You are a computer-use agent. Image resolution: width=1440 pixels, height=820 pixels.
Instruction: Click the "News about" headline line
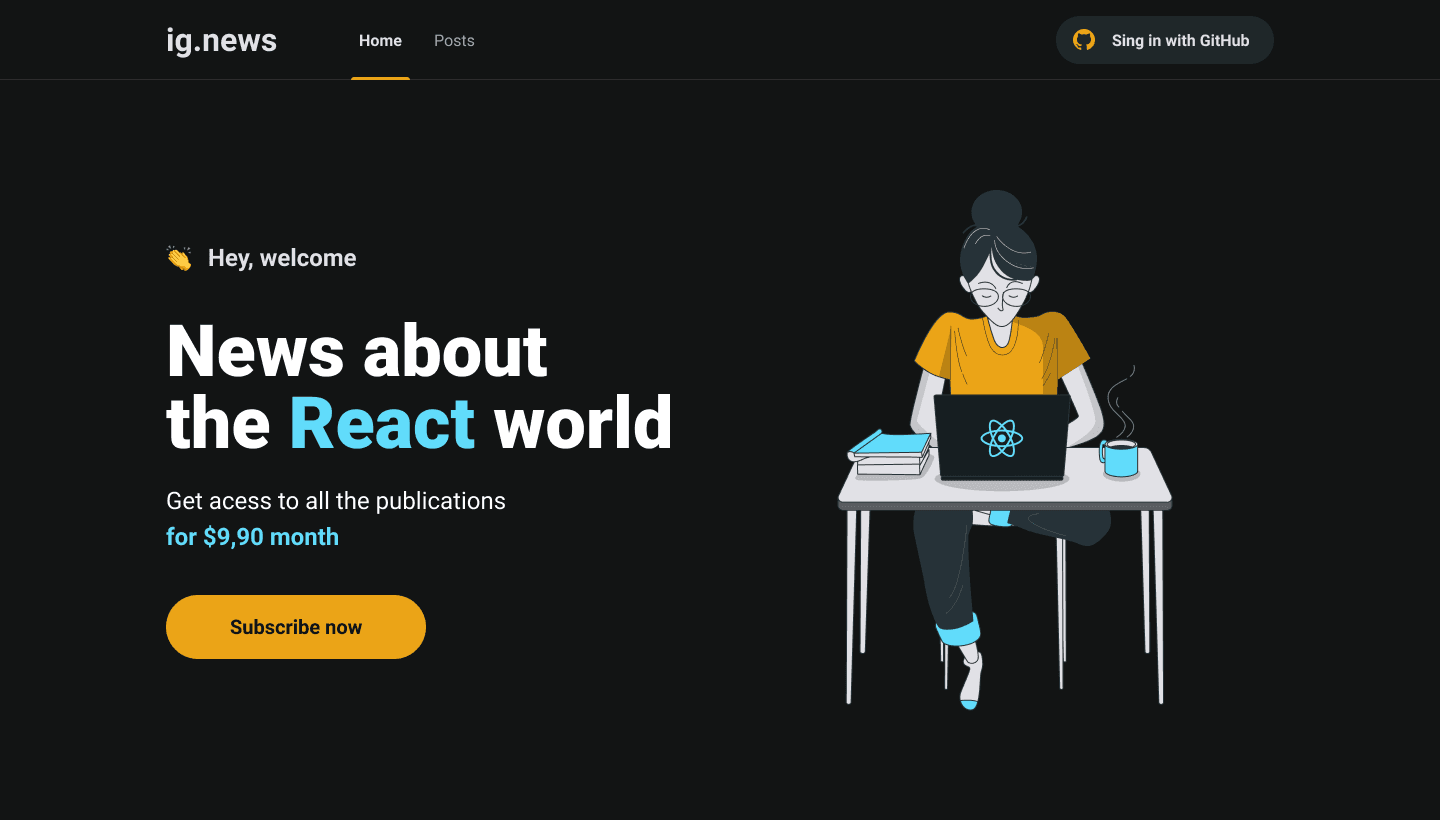coord(357,351)
